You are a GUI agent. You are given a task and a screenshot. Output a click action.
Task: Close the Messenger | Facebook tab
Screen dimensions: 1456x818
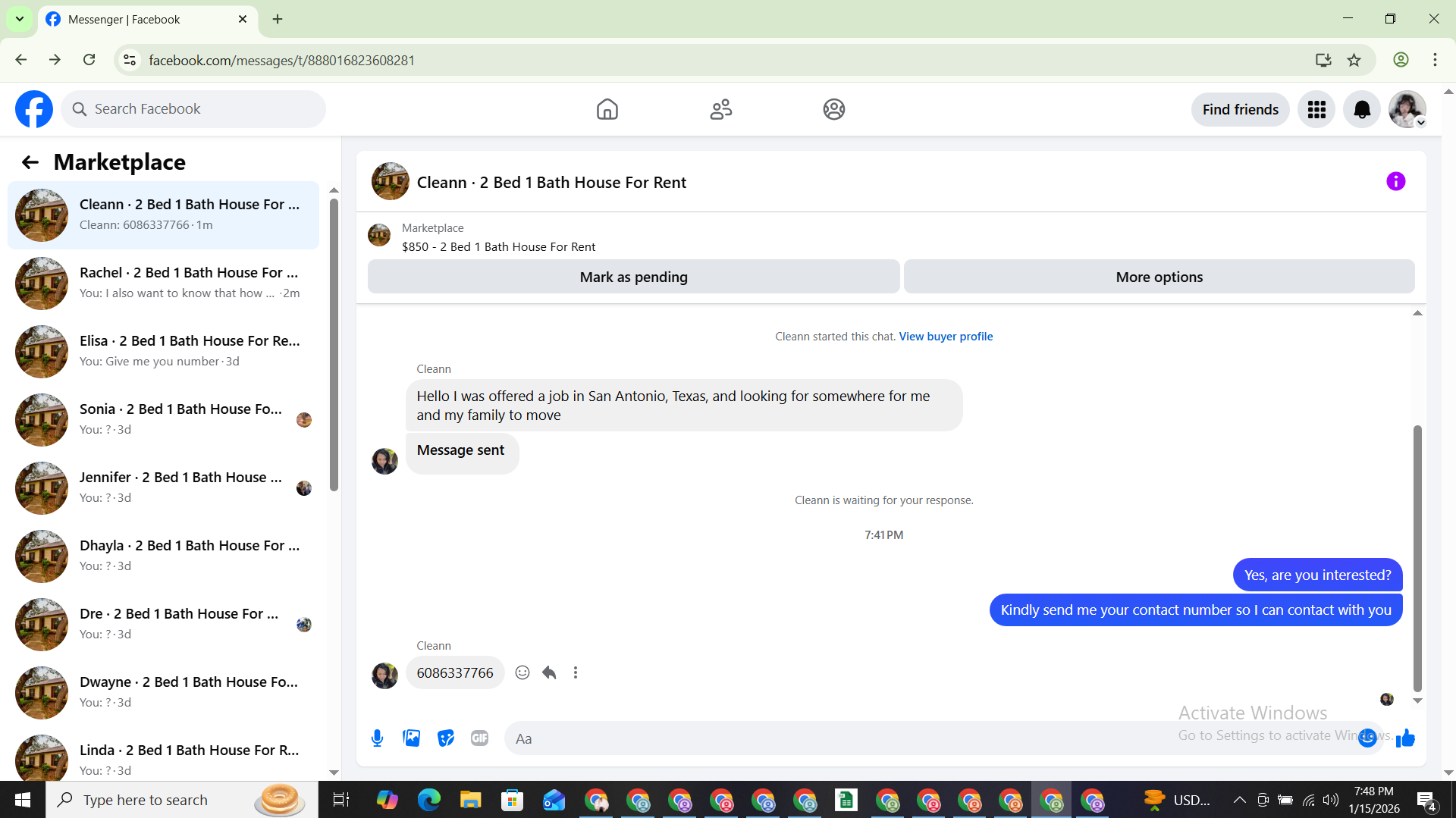(243, 19)
